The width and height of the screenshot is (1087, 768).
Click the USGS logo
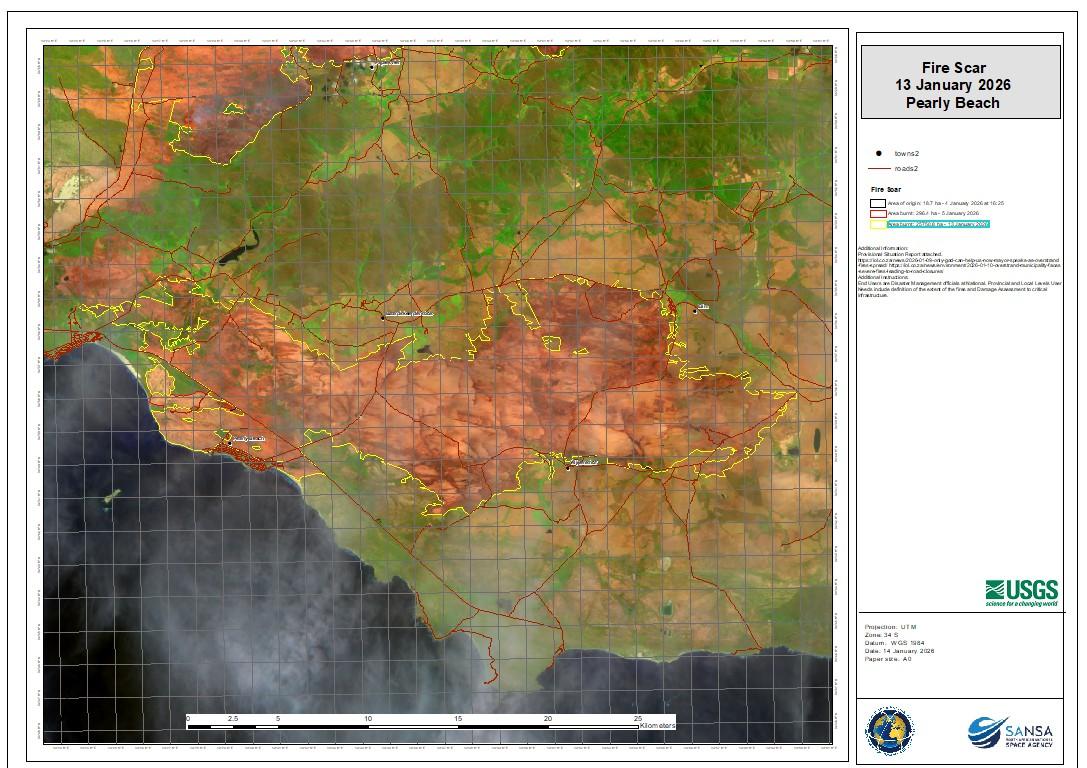point(1020,593)
